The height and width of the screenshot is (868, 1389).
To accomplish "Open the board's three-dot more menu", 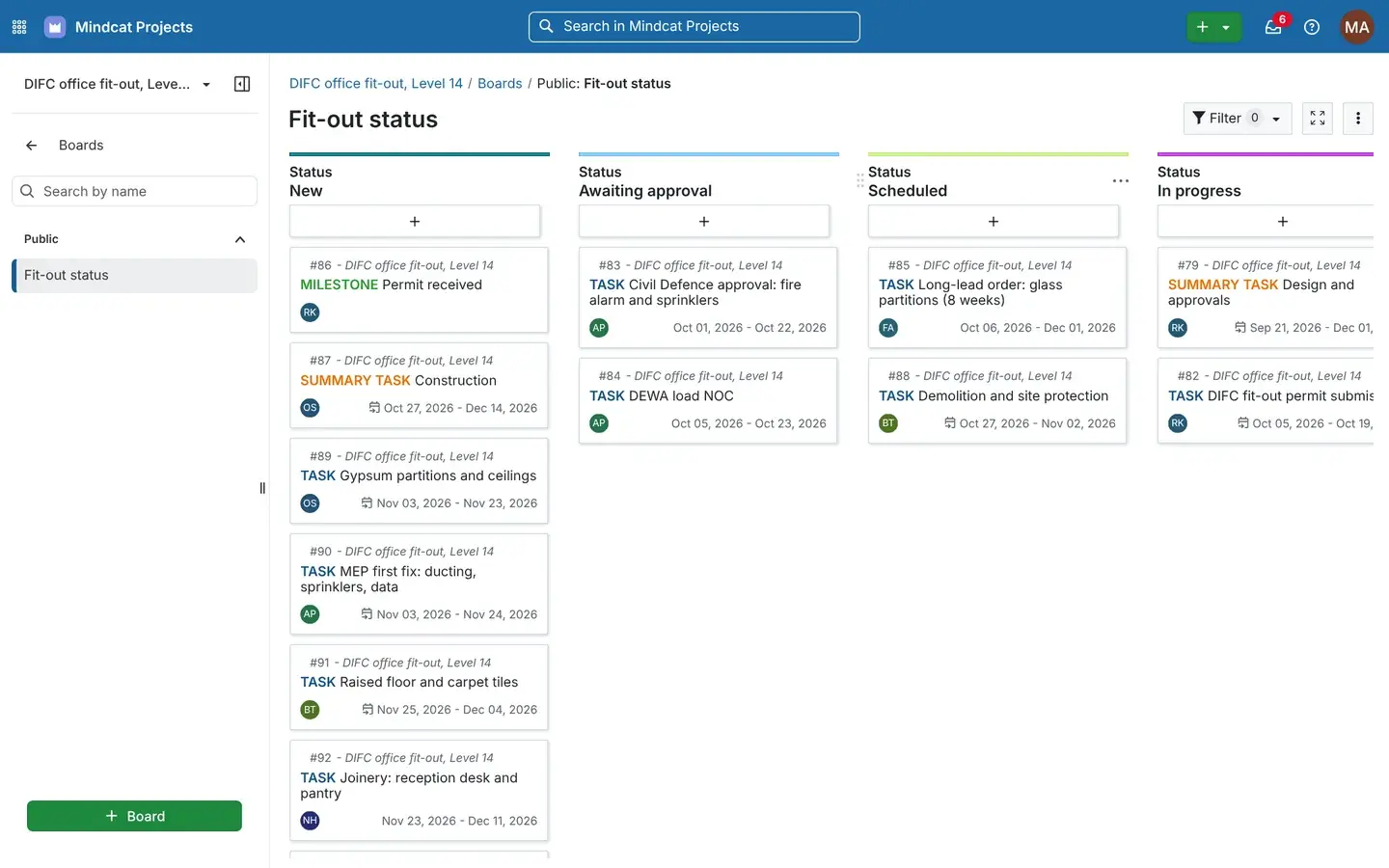I will pos(1358,119).
